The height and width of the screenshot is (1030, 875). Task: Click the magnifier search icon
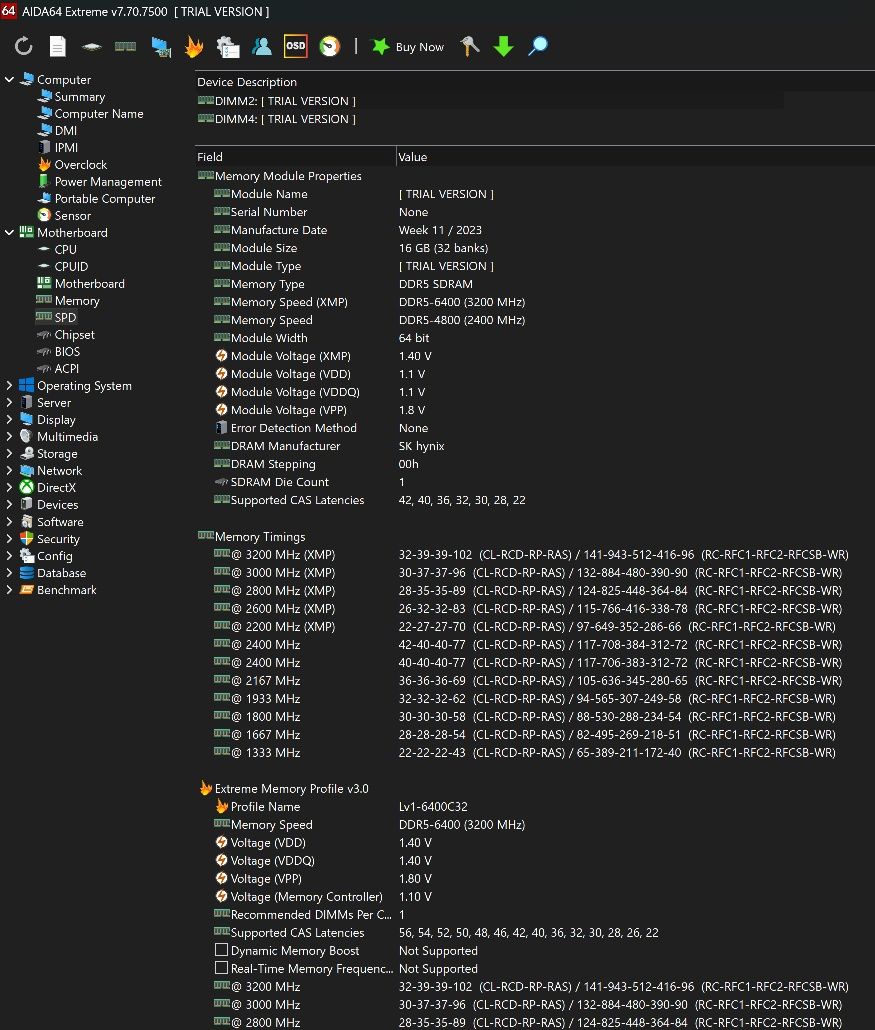pyautogui.click(x=537, y=47)
